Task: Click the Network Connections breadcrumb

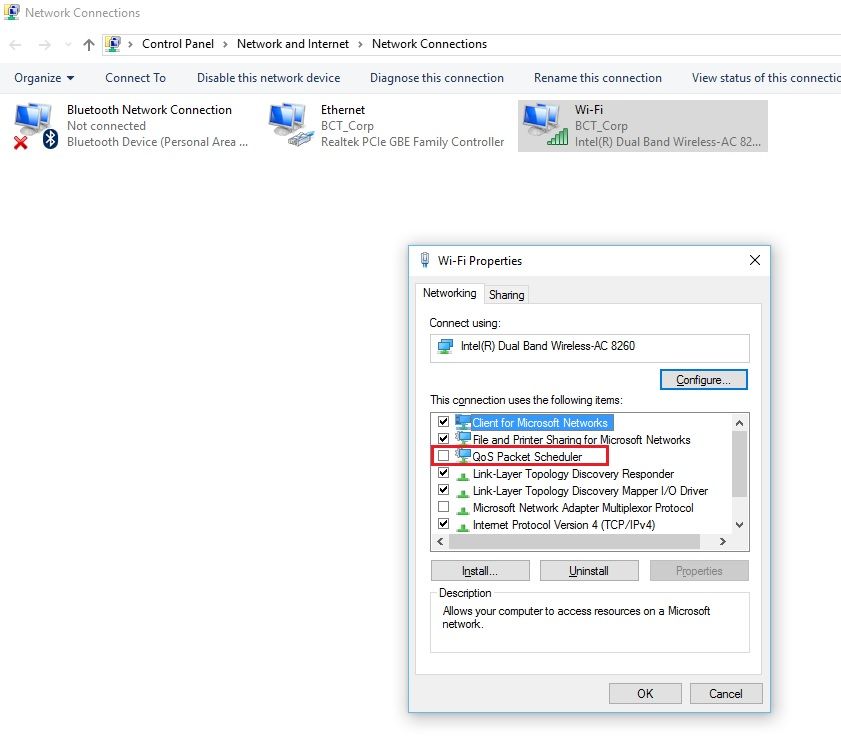Action: tap(430, 44)
